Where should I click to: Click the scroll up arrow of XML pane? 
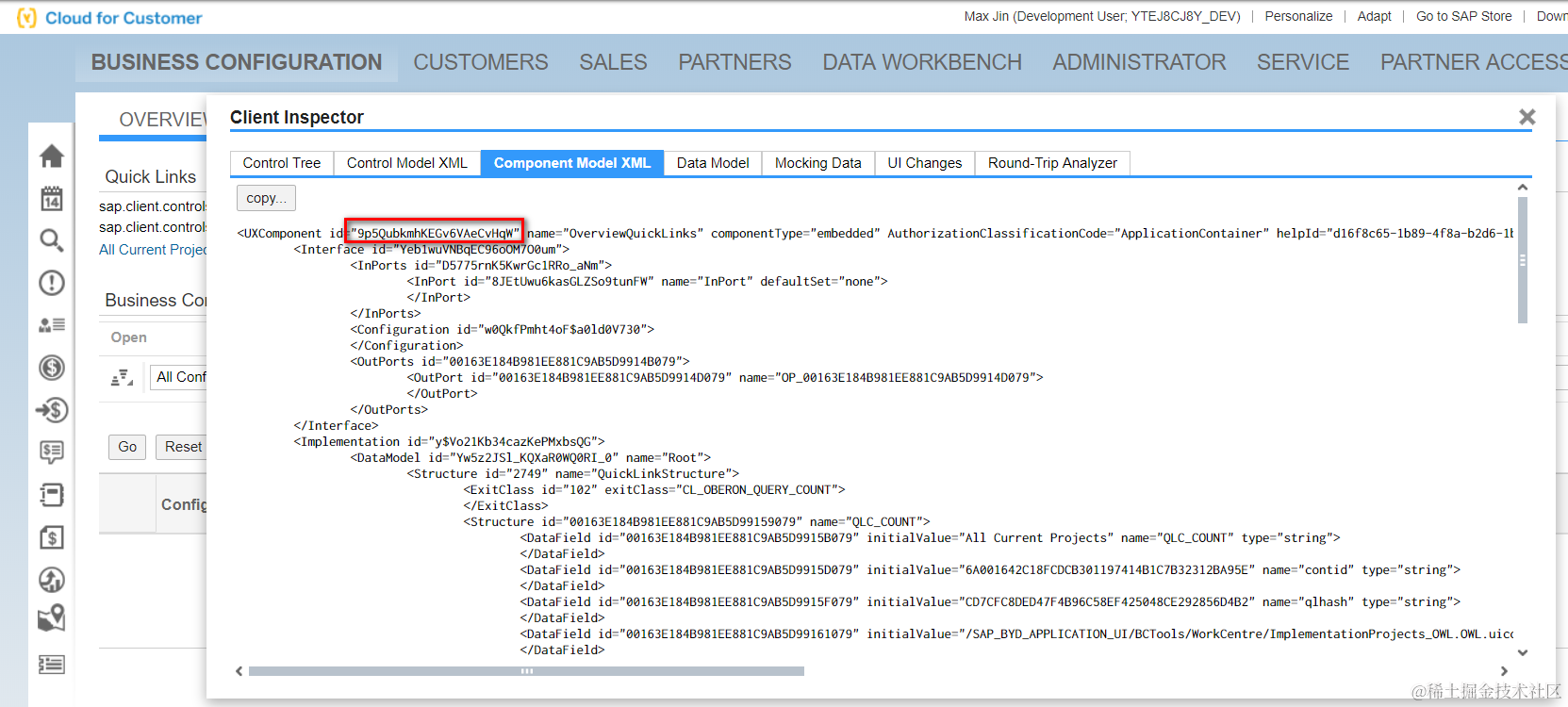point(1523,188)
